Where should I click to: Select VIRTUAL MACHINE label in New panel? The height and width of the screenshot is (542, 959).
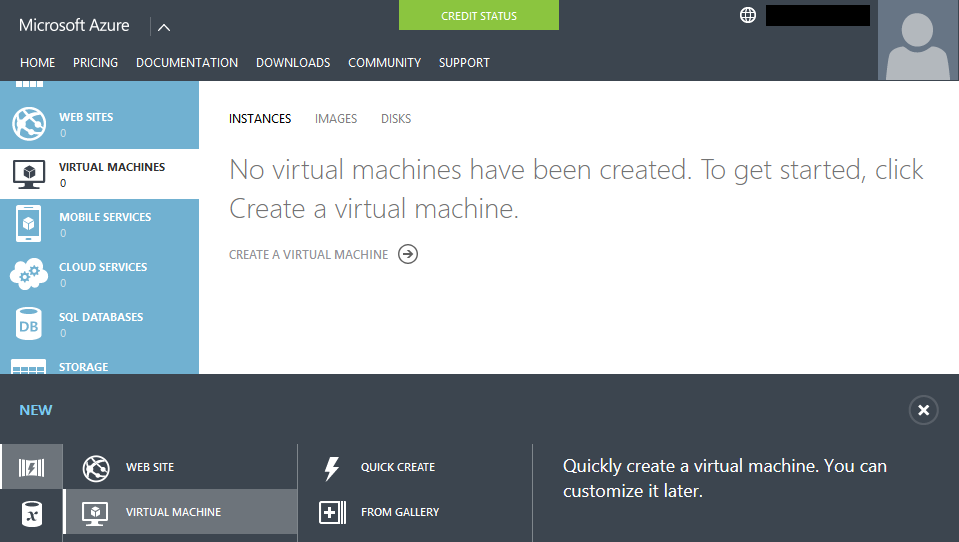coord(173,512)
